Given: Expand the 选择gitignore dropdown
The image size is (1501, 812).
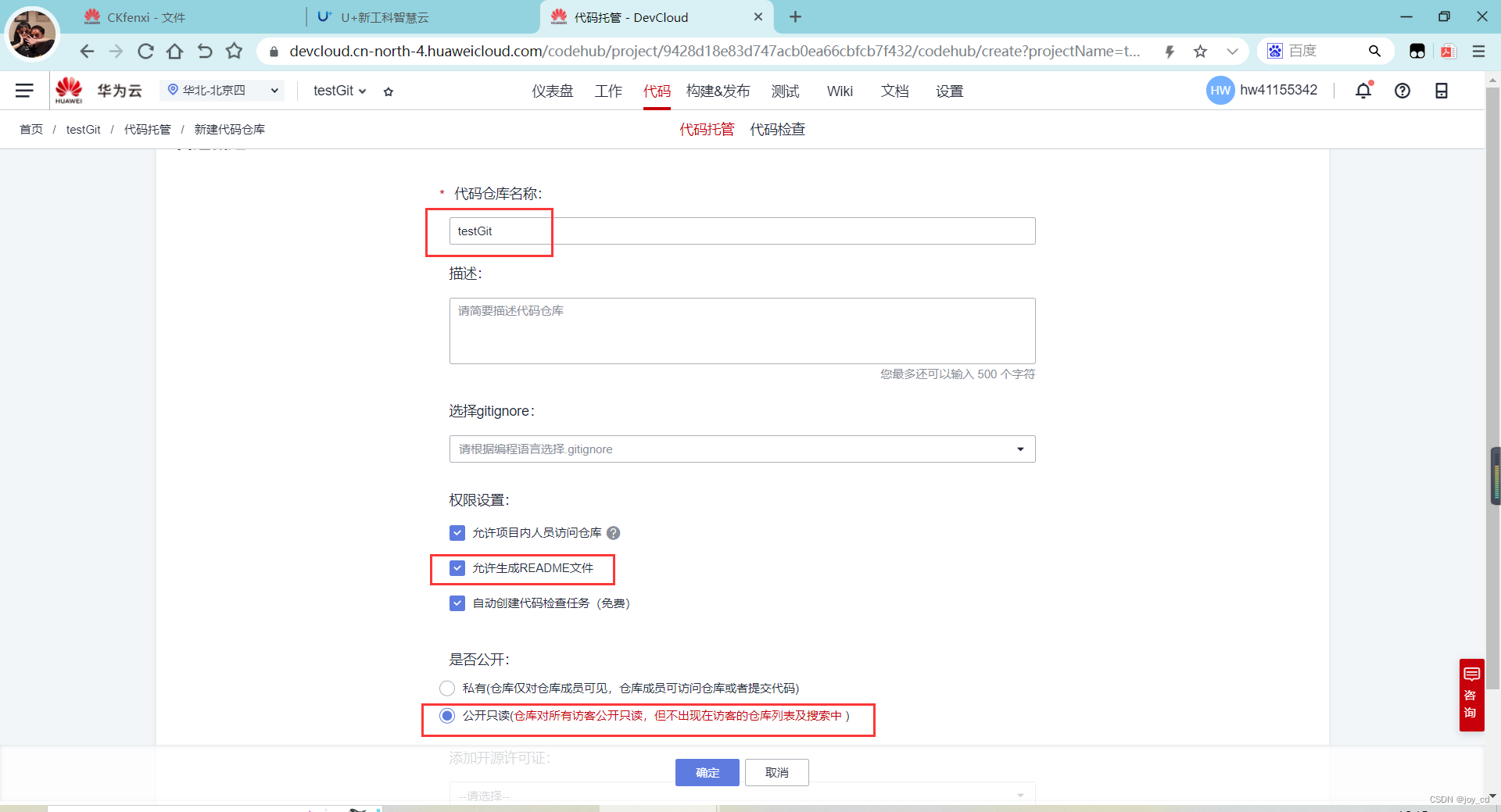Looking at the screenshot, I should pyautogui.click(x=742, y=449).
